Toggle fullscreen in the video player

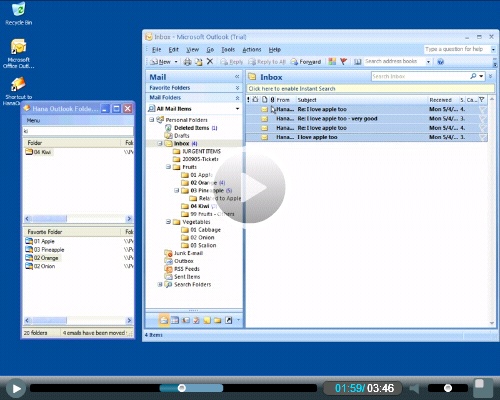(x=482, y=388)
